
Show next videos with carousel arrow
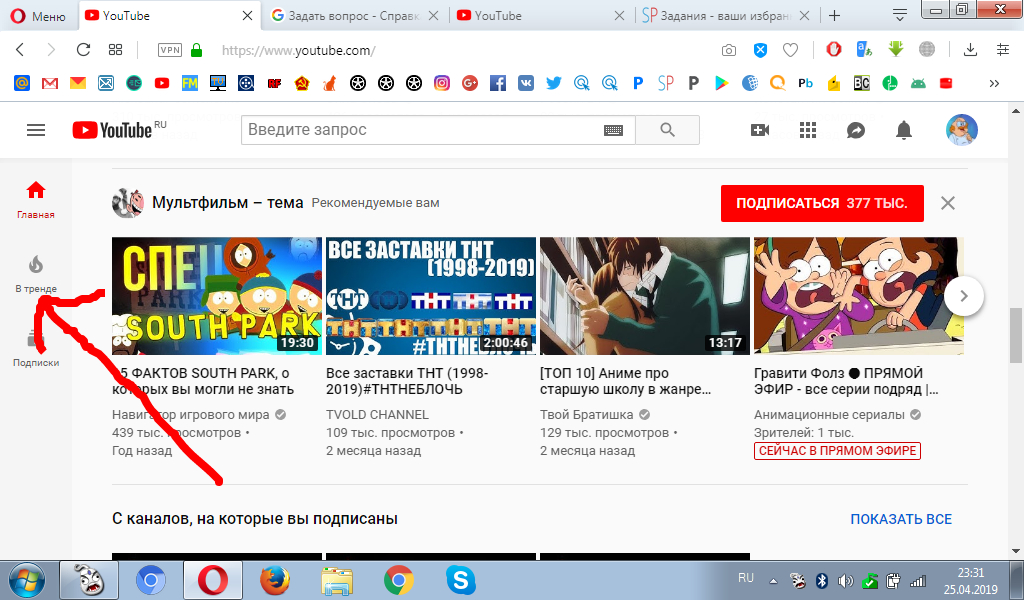tap(964, 296)
